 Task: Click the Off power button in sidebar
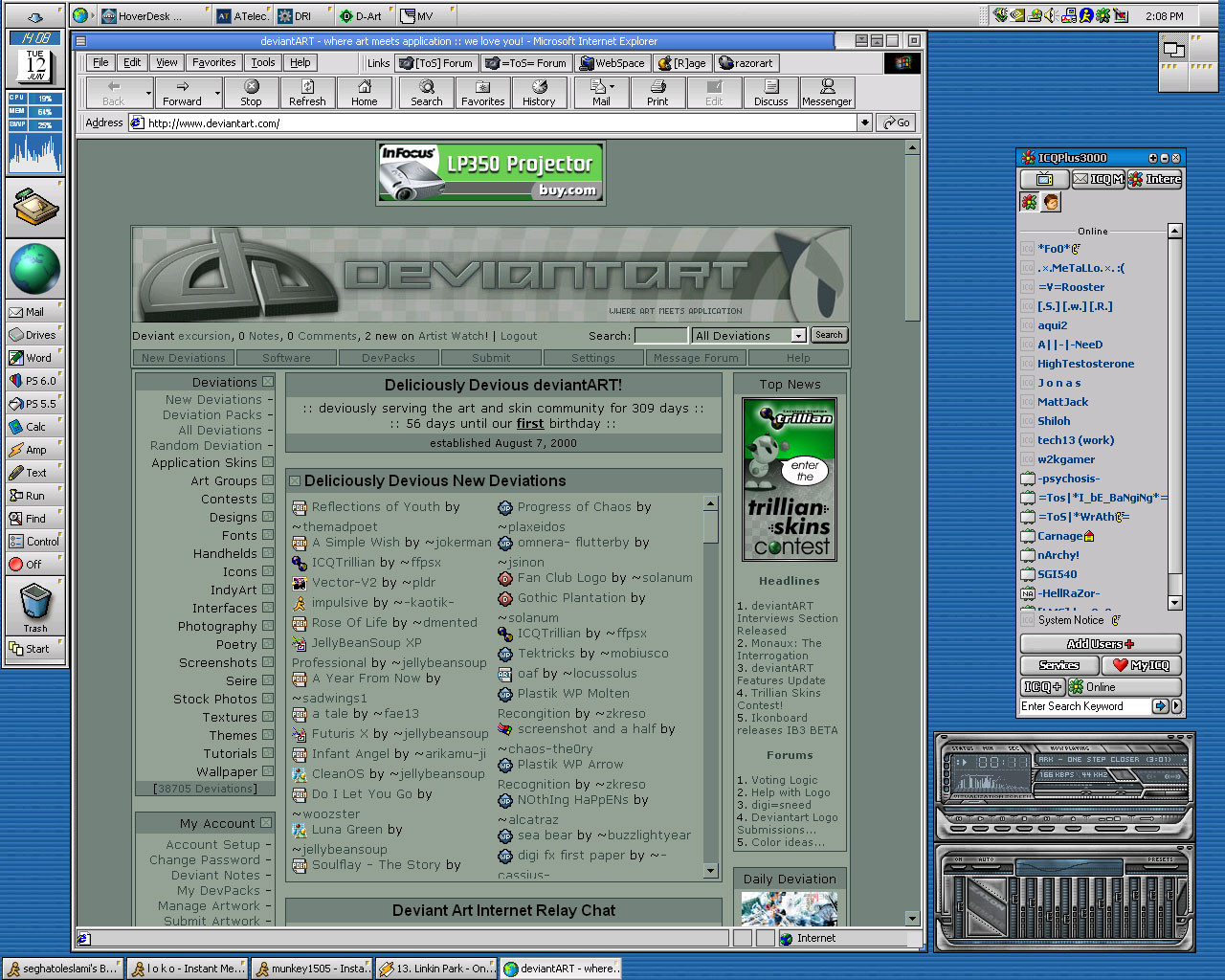34,565
